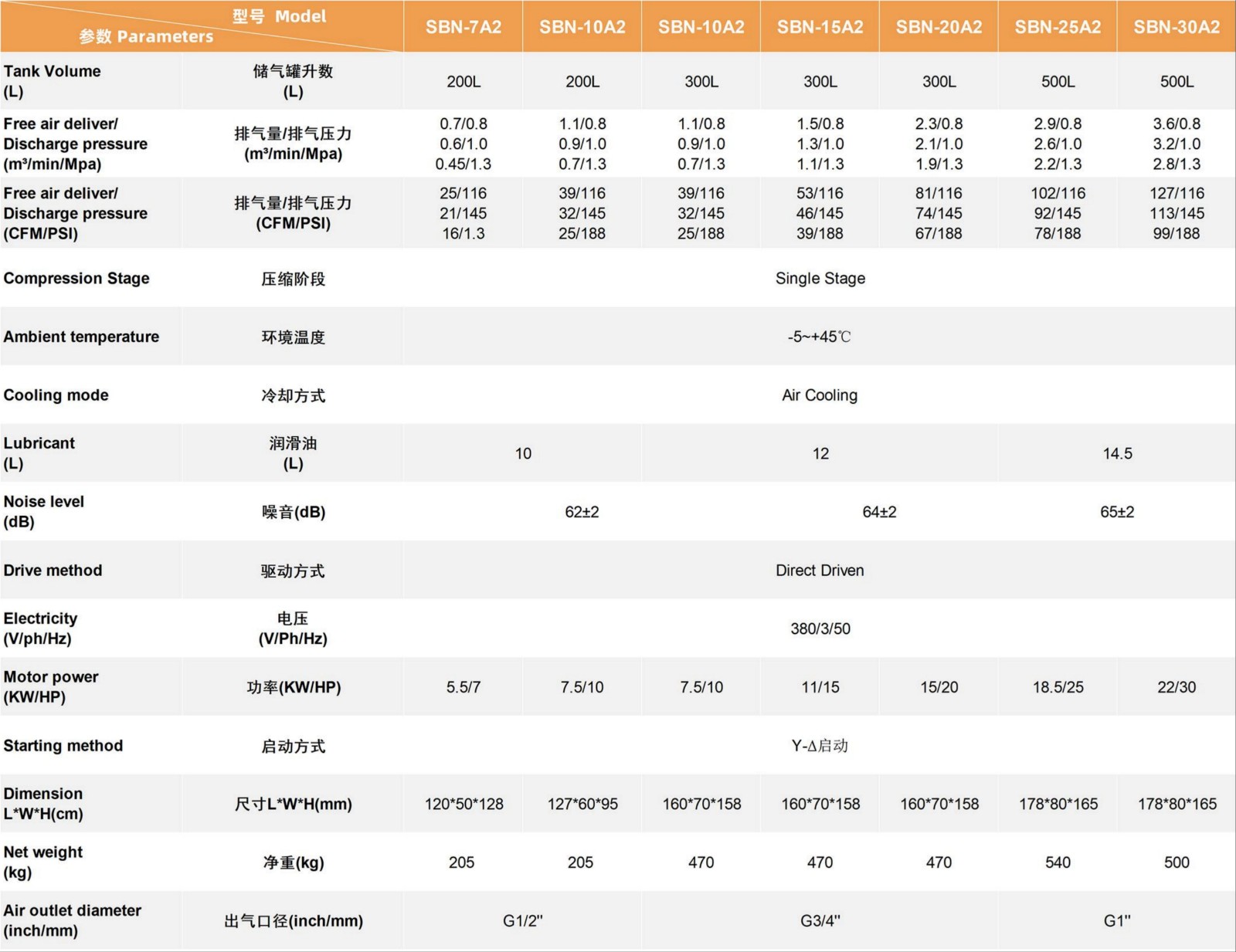
Task: Select the SBN-30A2 column header
Action: coord(1177,27)
